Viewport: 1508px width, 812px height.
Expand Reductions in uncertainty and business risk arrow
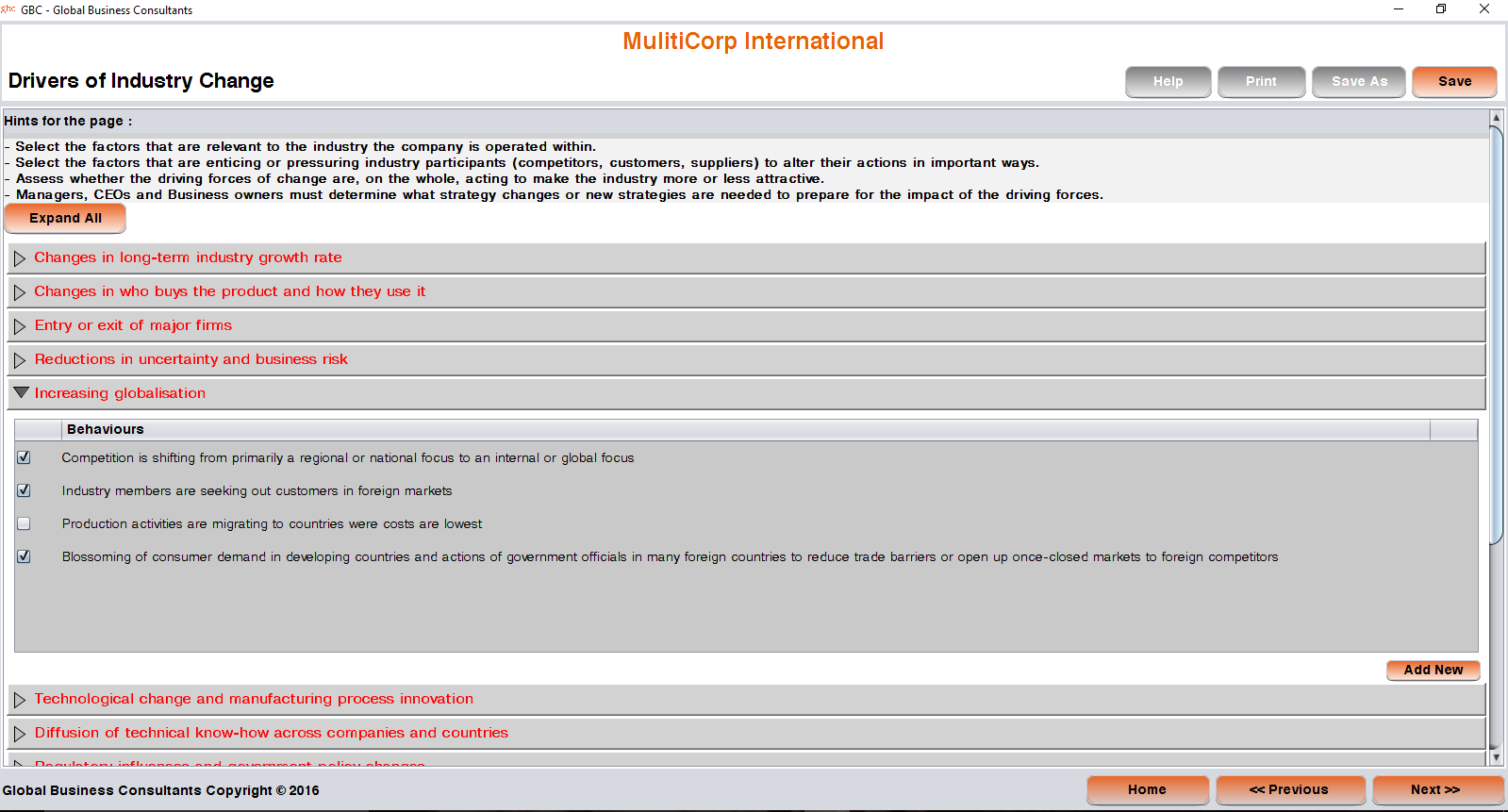coord(20,360)
